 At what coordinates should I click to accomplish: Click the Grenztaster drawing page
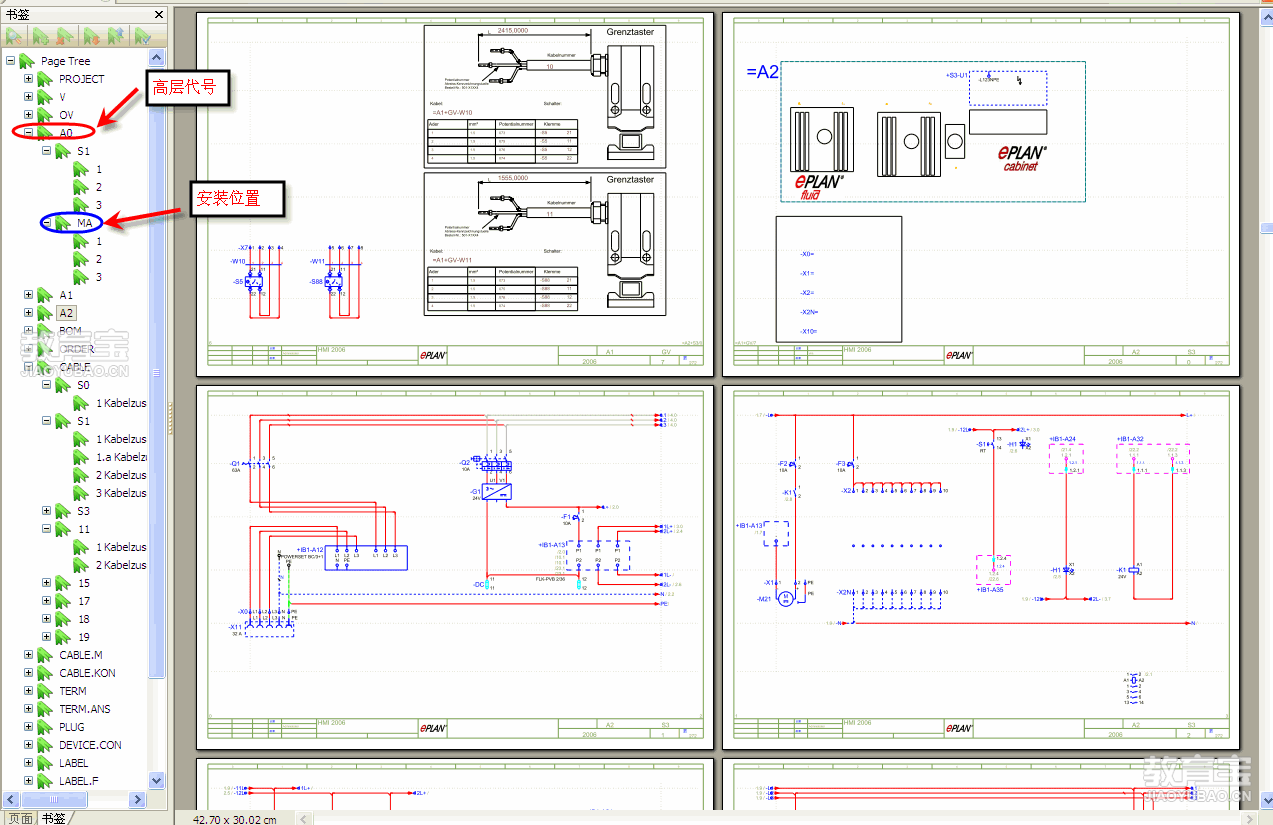pos(455,195)
